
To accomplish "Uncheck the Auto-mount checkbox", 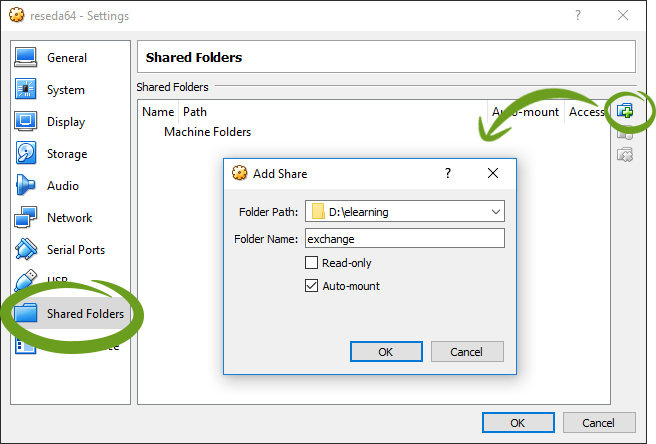I will (x=311, y=286).
